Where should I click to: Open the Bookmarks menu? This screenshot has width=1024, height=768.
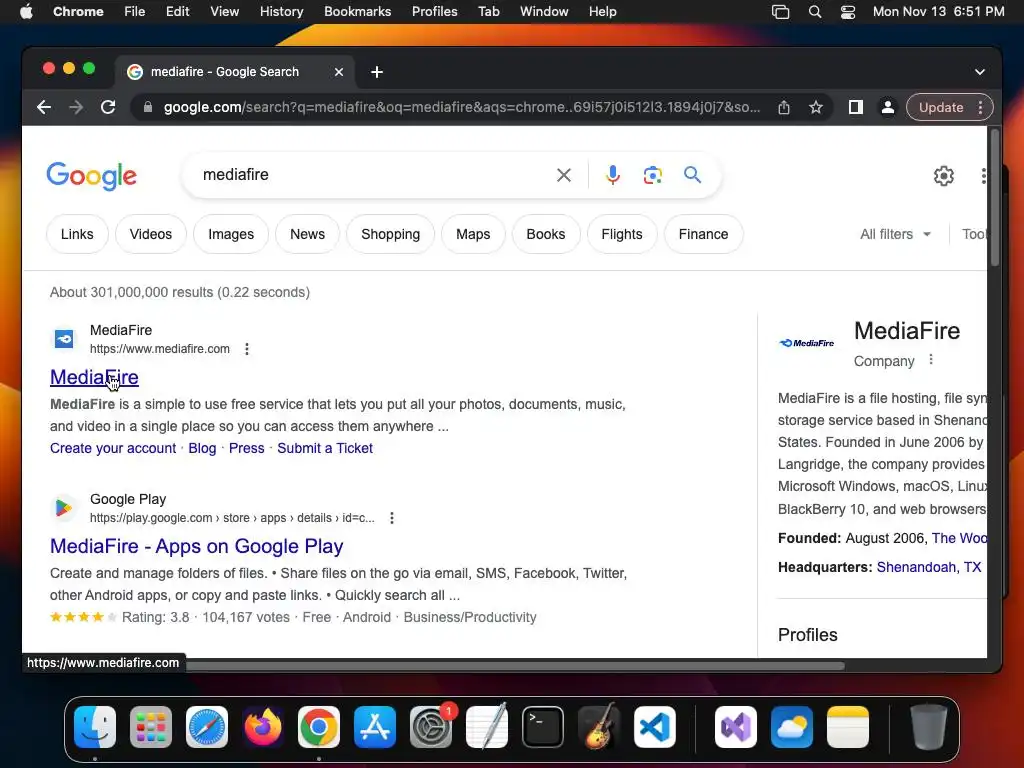[x=357, y=12]
